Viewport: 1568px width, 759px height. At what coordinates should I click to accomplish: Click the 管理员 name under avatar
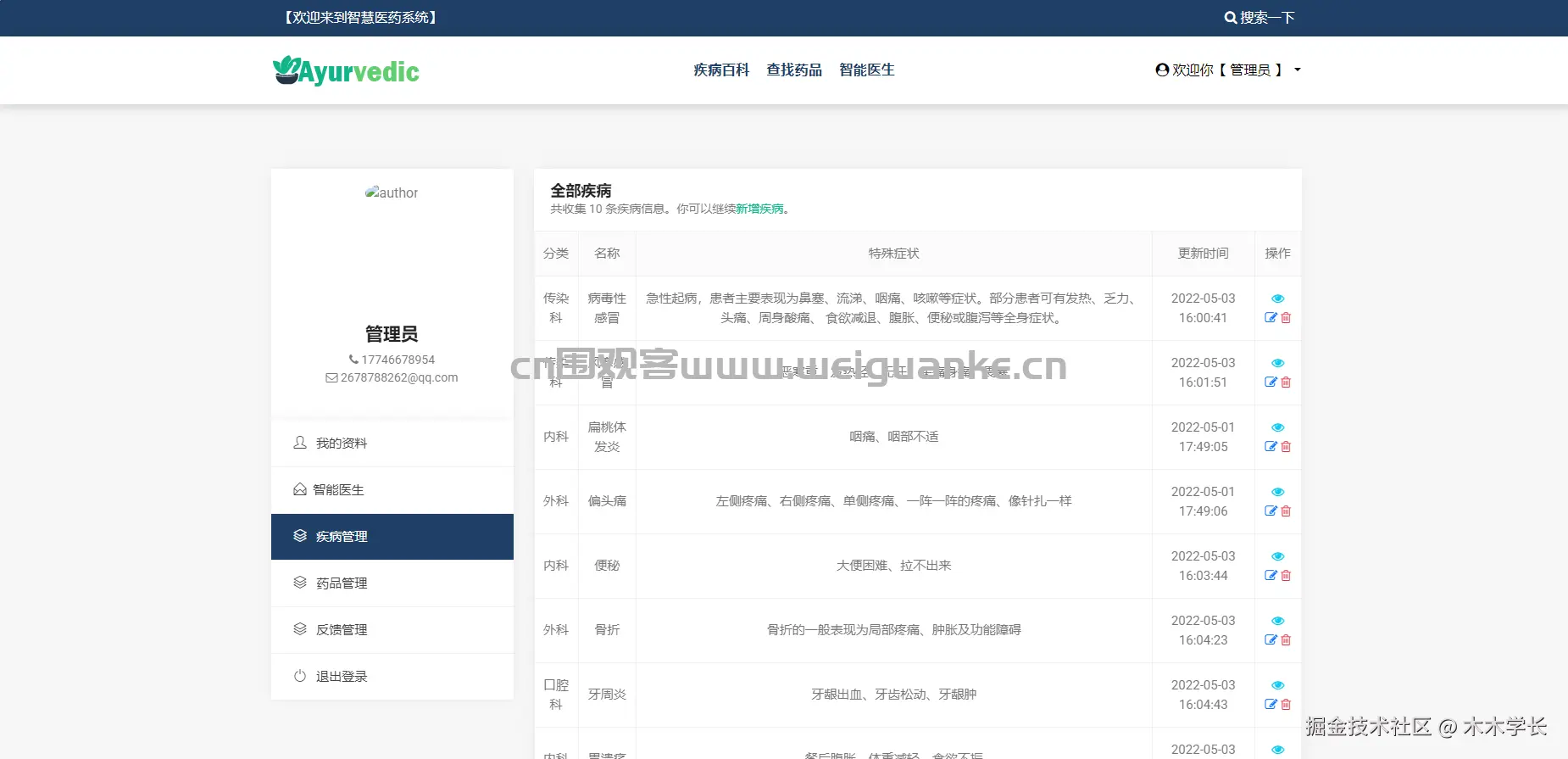(x=392, y=333)
